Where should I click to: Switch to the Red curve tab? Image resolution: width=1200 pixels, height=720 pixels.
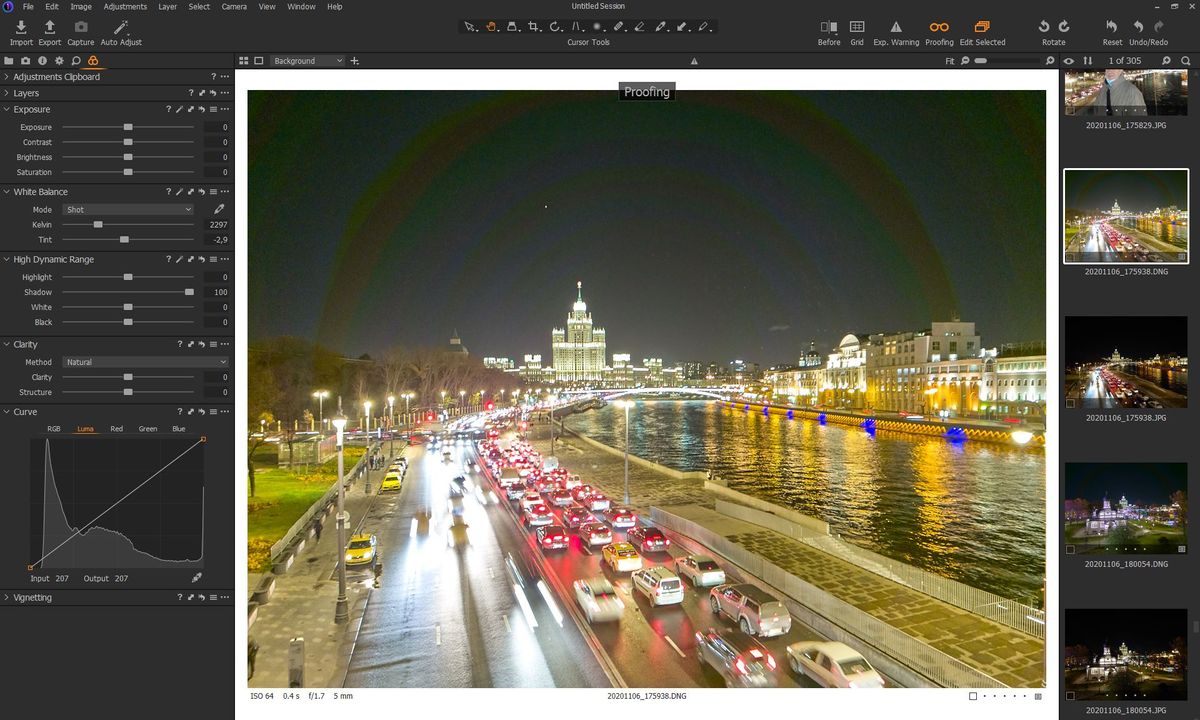point(117,429)
